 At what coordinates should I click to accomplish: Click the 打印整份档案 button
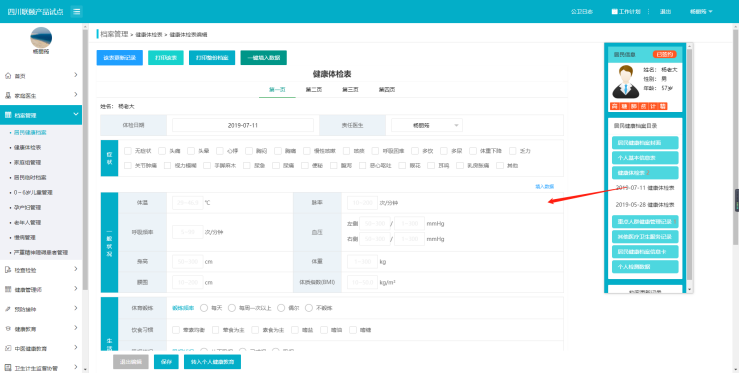(x=212, y=58)
